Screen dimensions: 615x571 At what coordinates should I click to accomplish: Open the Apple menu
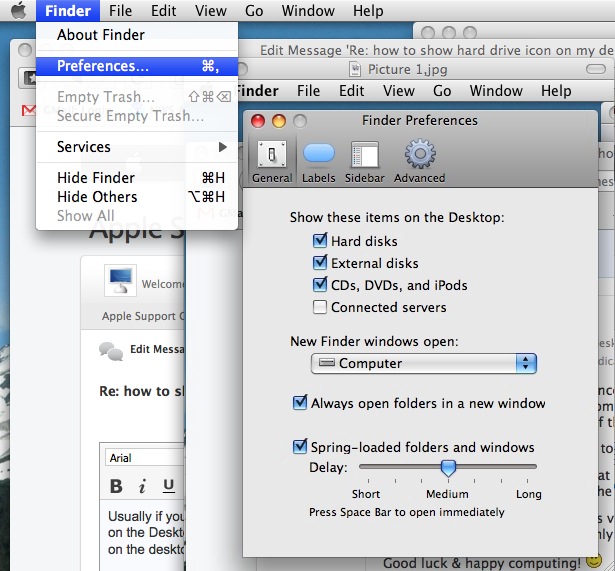(x=18, y=11)
